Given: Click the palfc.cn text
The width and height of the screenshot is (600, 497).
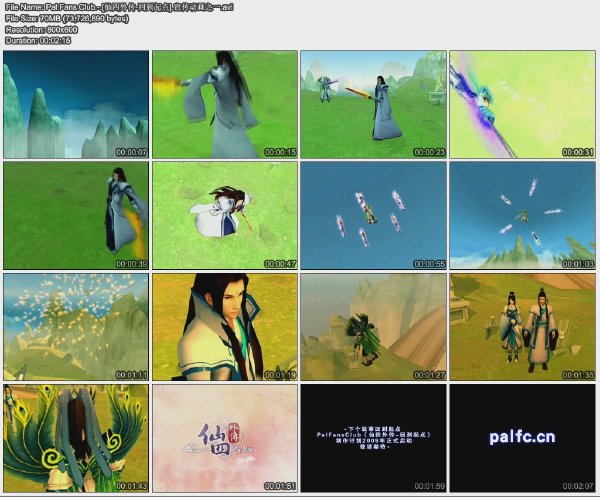Looking at the screenshot, I should pyautogui.click(x=522, y=437).
